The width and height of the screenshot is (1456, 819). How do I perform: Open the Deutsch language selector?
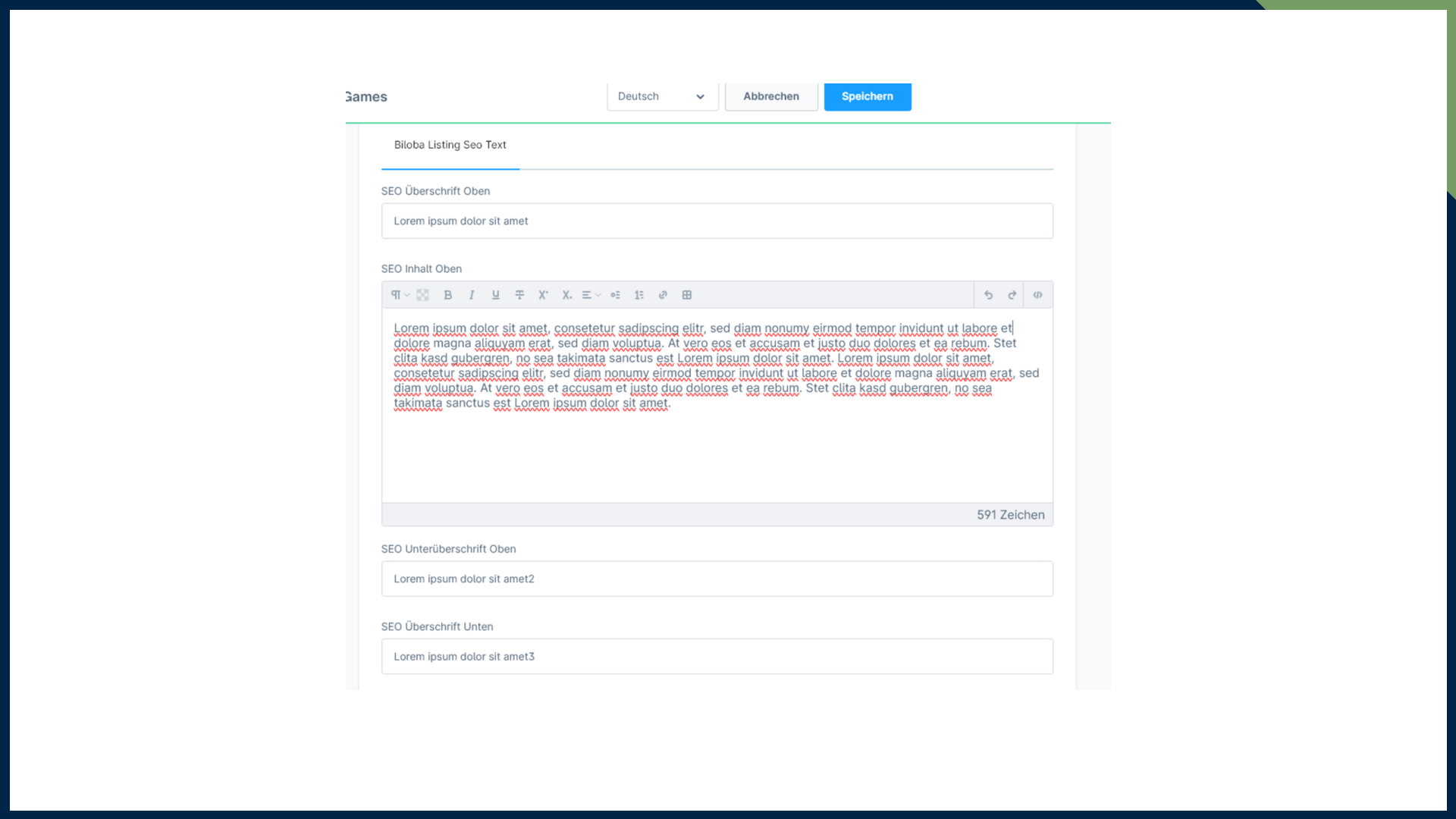(661, 96)
